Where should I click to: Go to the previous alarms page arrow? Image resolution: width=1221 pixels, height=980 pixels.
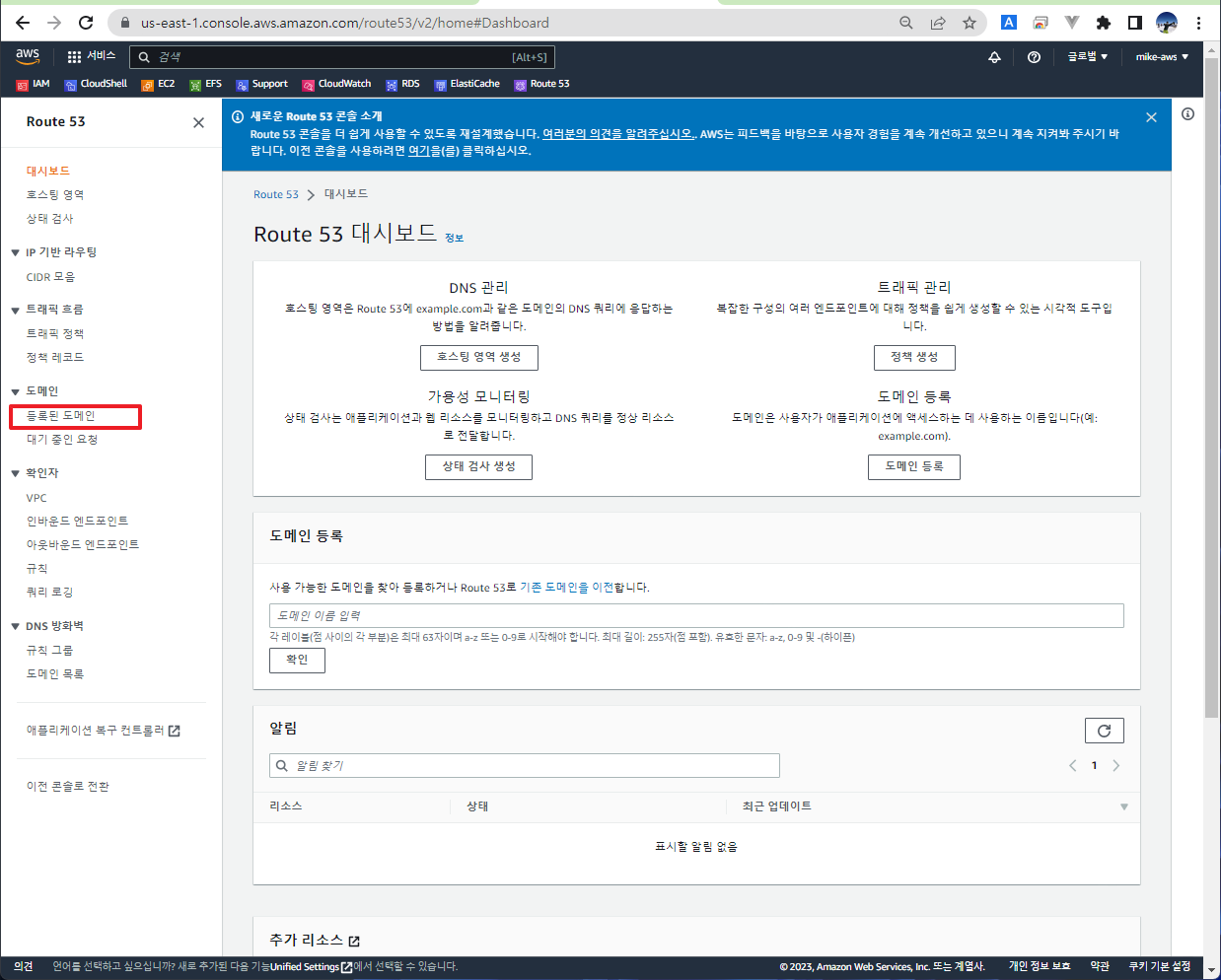pyautogui.click(x=1073, y=765)
